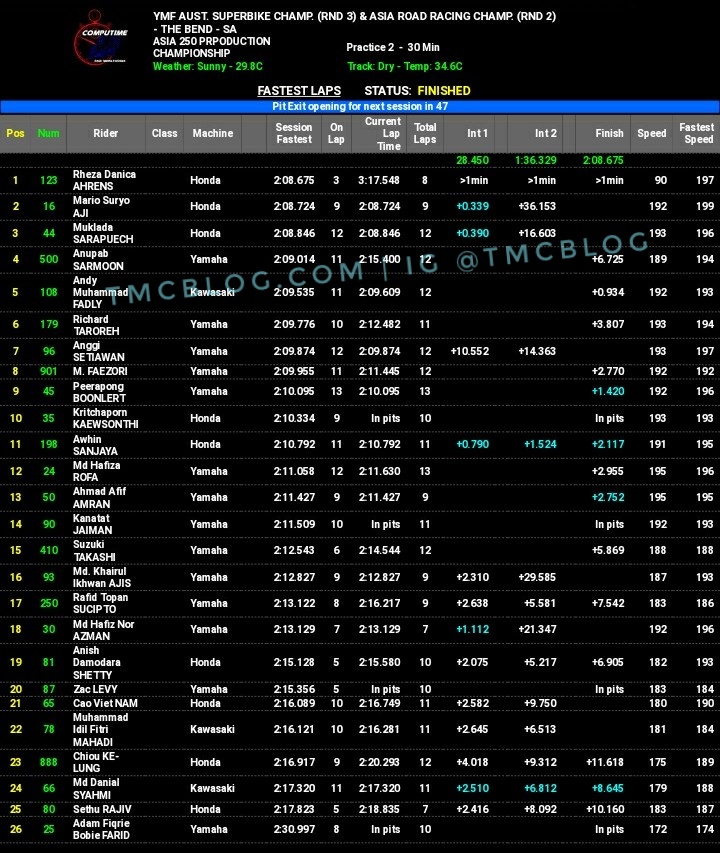Select rider Md Danial SYAHMI

96,788
